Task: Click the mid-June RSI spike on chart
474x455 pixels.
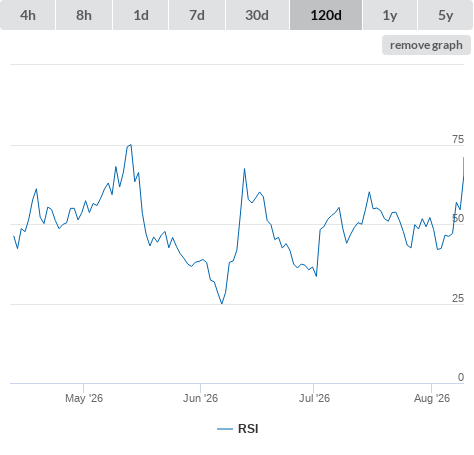Action: [x=244, y=169]
